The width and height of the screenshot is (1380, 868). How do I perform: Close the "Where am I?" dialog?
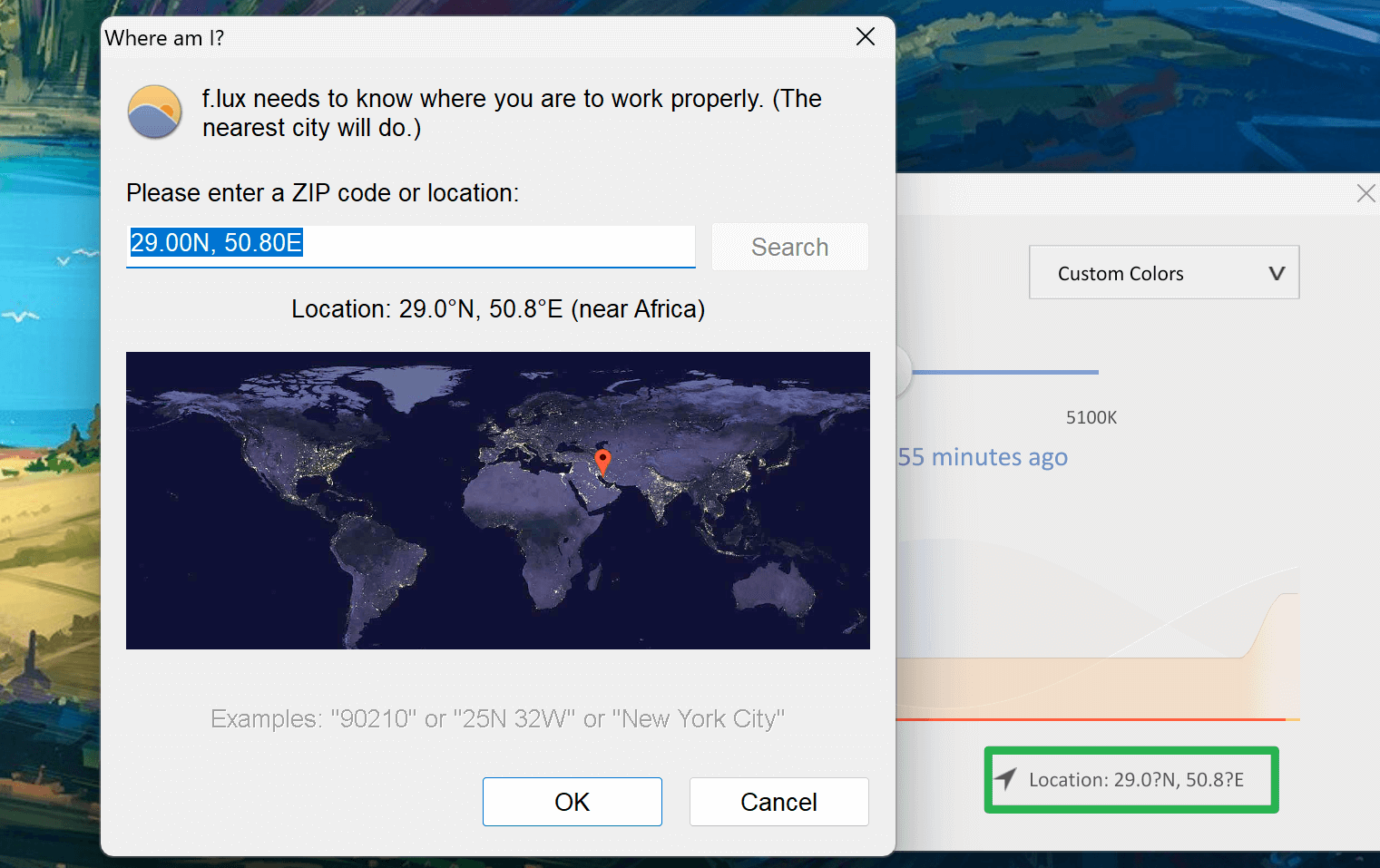[x=866, y=36]
